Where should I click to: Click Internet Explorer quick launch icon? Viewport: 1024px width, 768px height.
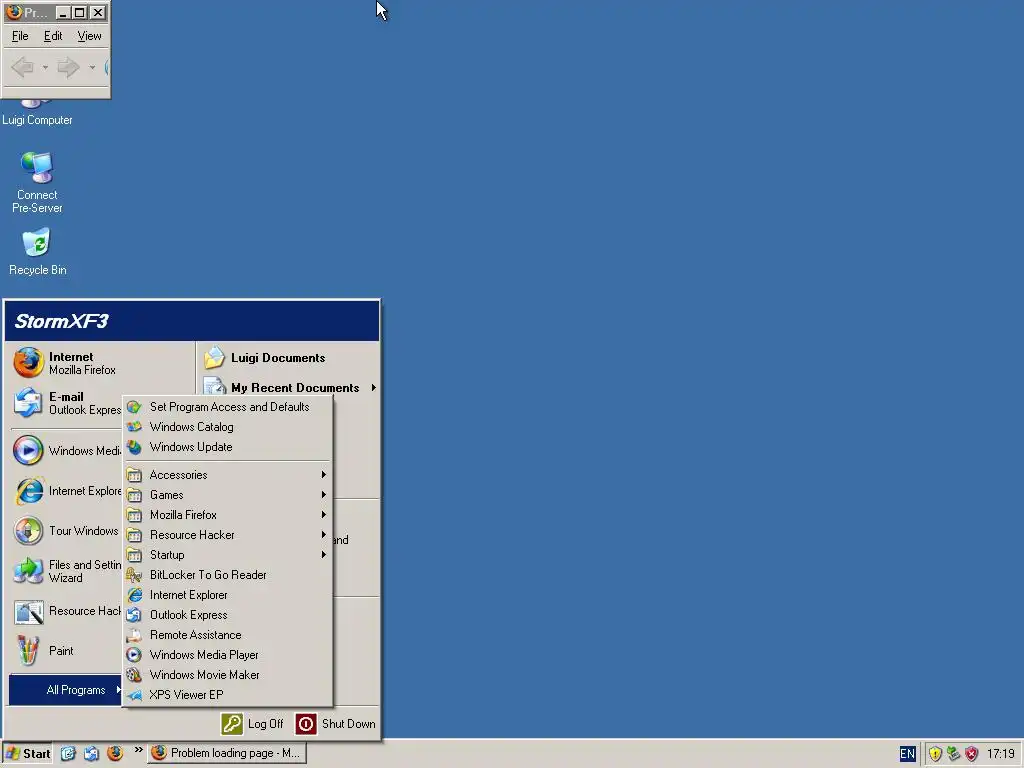click(x=68, y=754)
